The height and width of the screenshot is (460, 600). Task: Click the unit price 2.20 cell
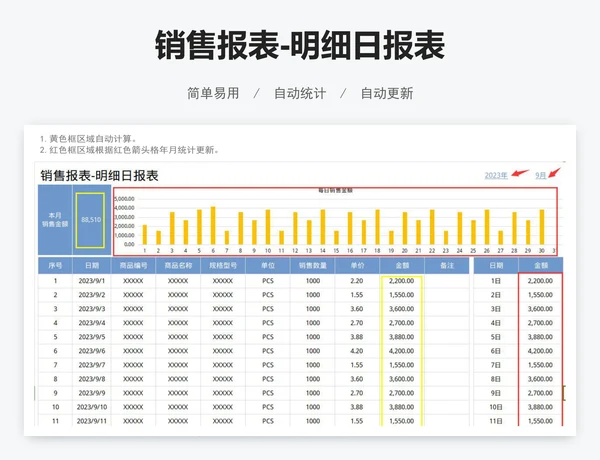click(357, 281)
